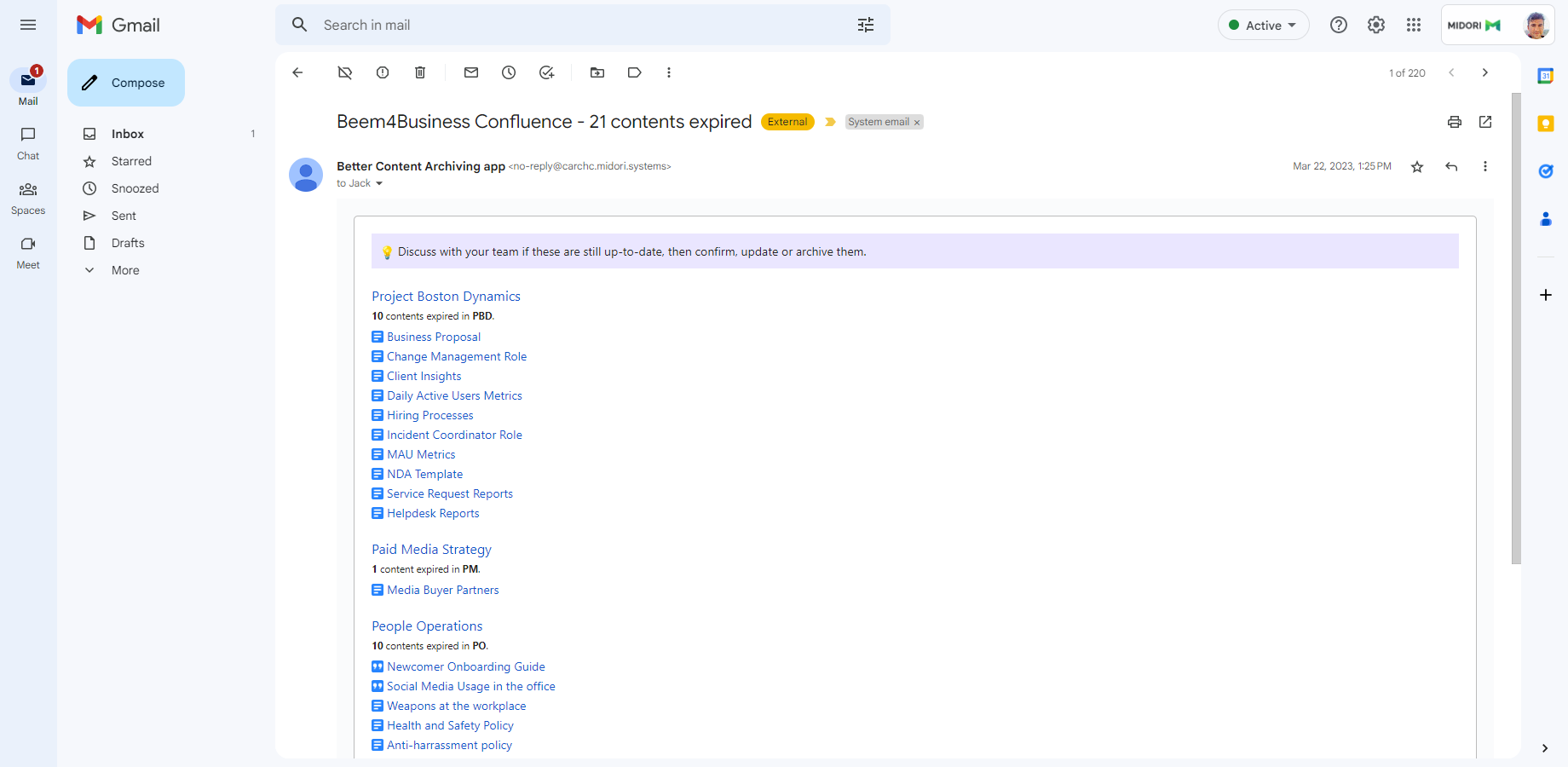Open the Active status dropdown

pyautogui.click(x=1263, y=25)
